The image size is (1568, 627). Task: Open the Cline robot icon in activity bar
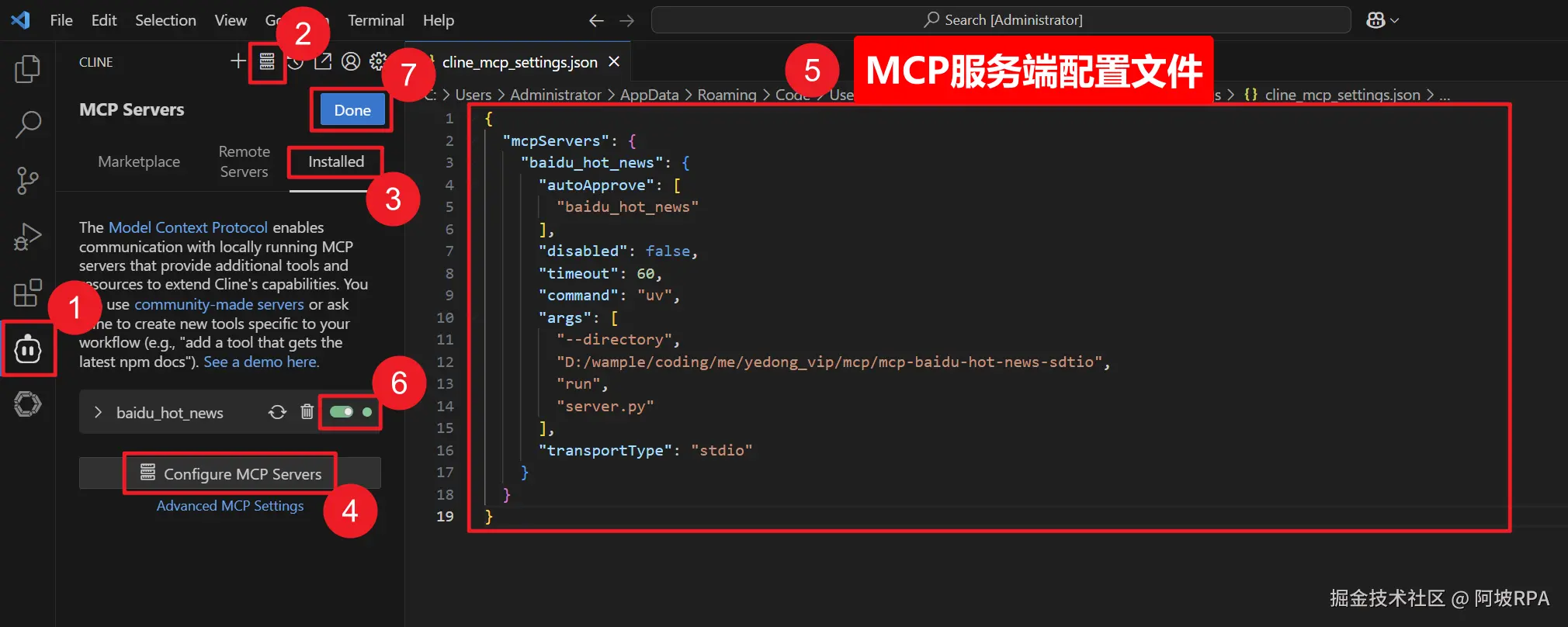pos(28,349)
